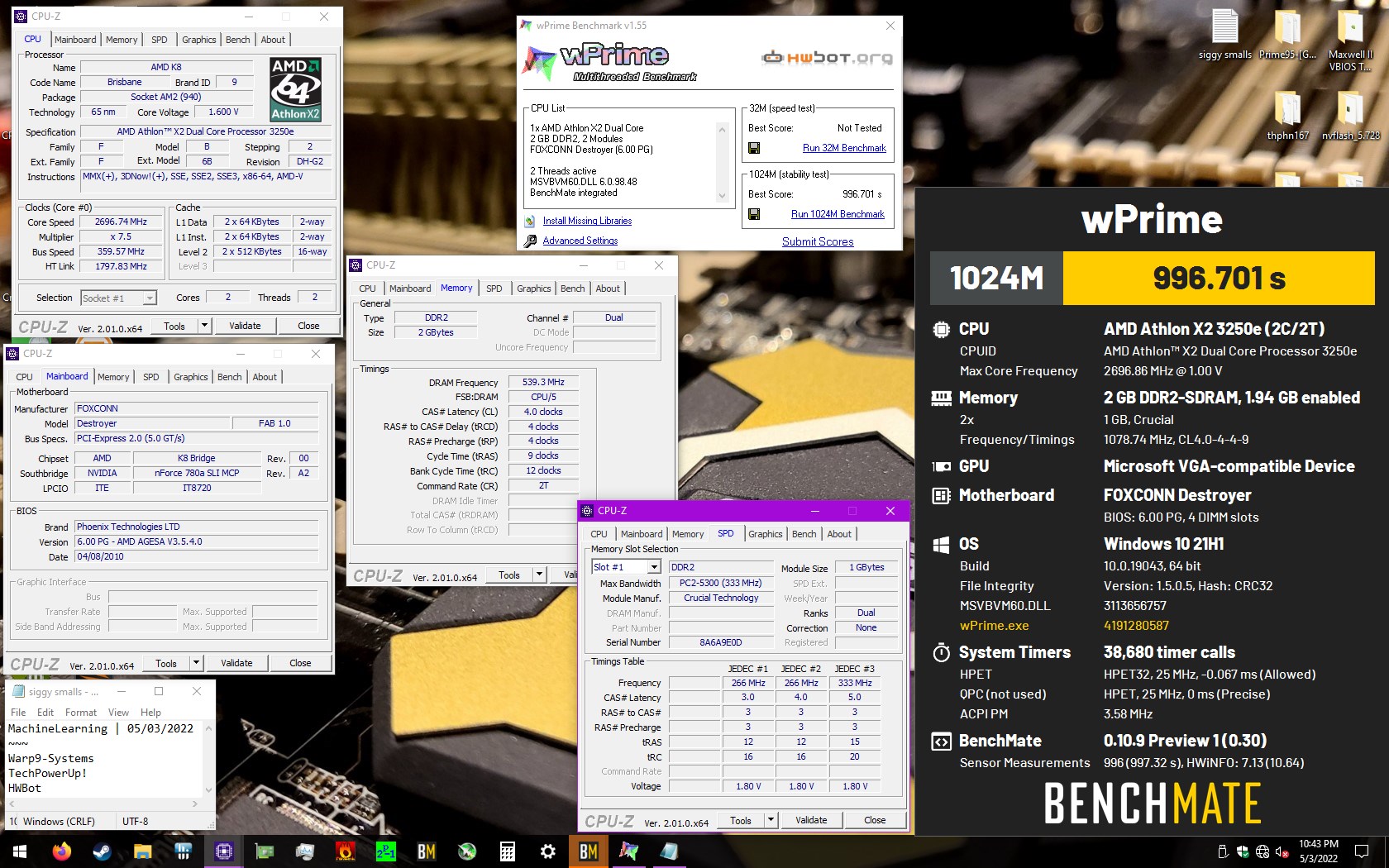Click Submit Scores link in wPrime
Image resolution: width=1389 pixels, height=868 pixels.
(x=818, y=241)
